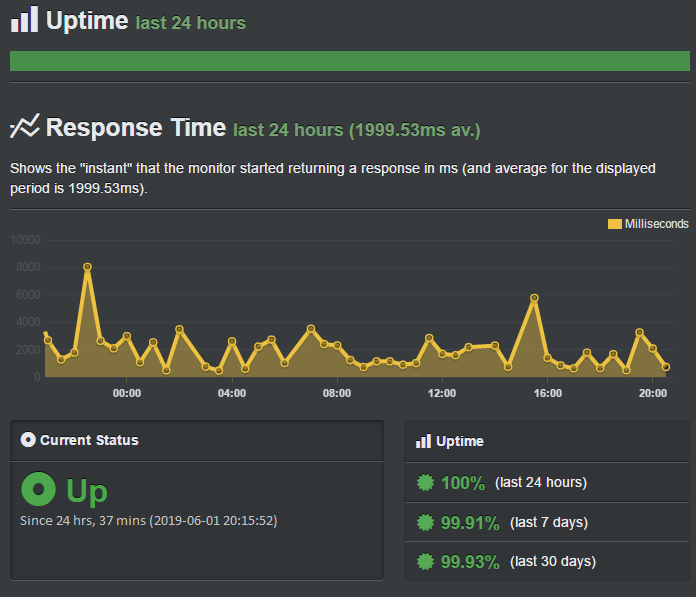Click the (last 7 days) uptime label
This screenshot has width=696, height=597.
pos(549,522)
